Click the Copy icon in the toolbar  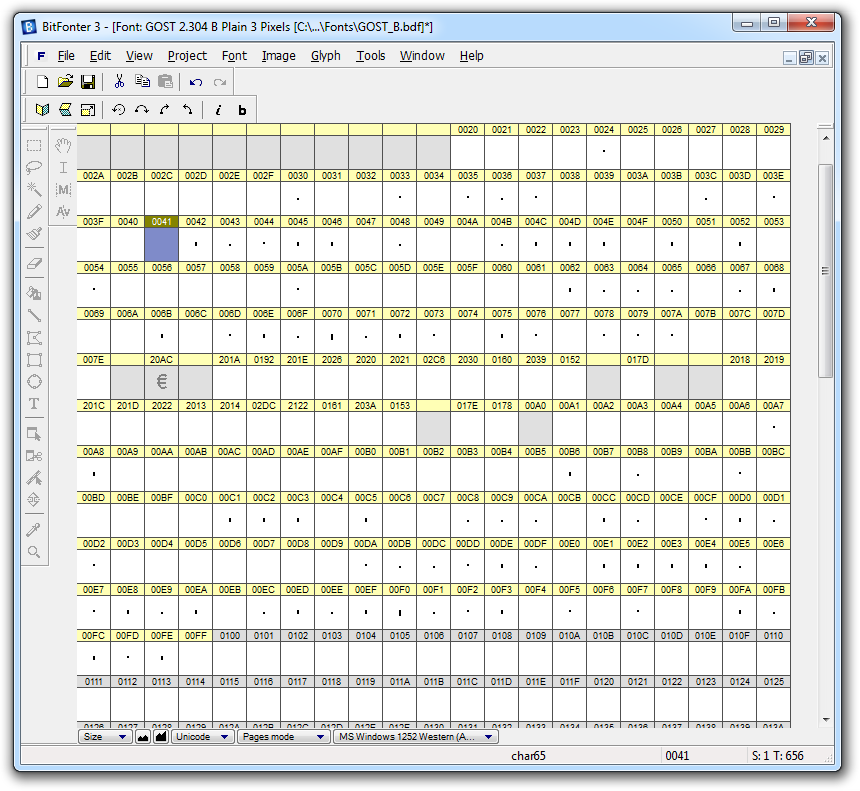click(x=143, y=82)
